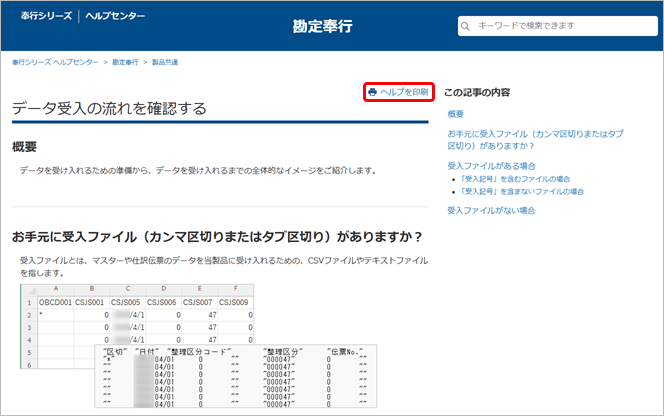Click heading お手元に受入ファイル…がありますか？
This screenshot has height=416, width=664.
click(217, 237)
